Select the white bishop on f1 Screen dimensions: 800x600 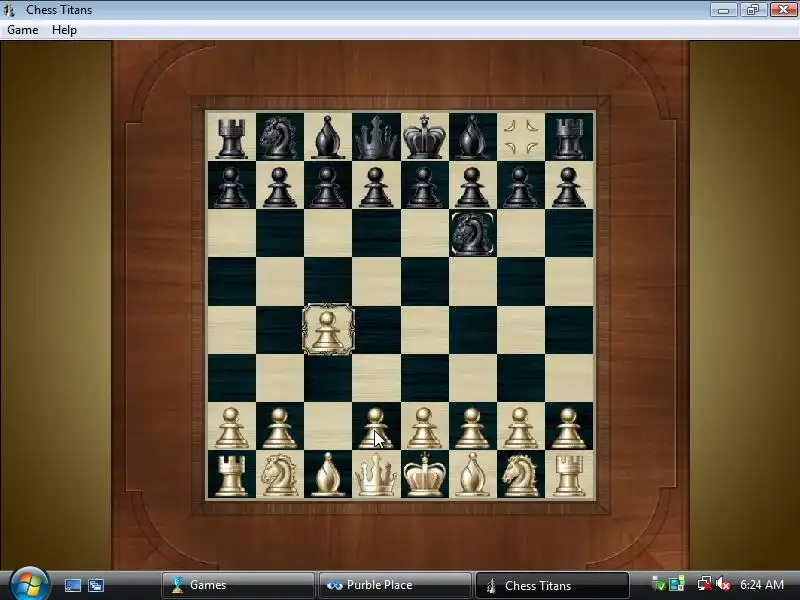[x=472, y=474]
